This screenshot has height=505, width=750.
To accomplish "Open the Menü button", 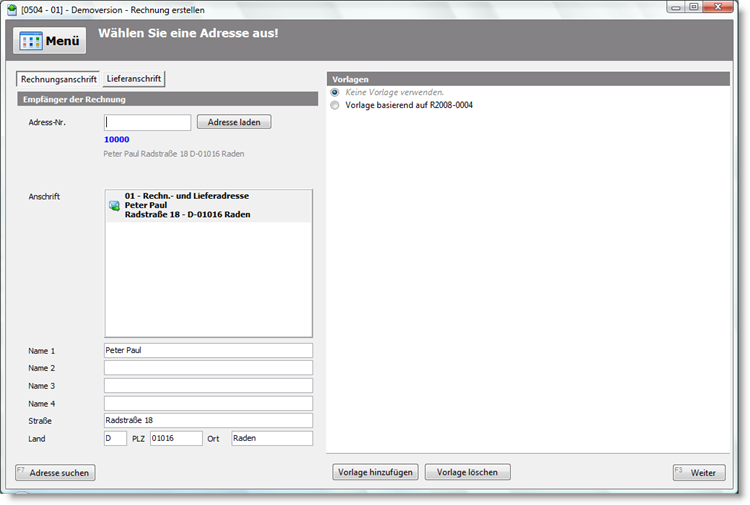I will [49, 41].
